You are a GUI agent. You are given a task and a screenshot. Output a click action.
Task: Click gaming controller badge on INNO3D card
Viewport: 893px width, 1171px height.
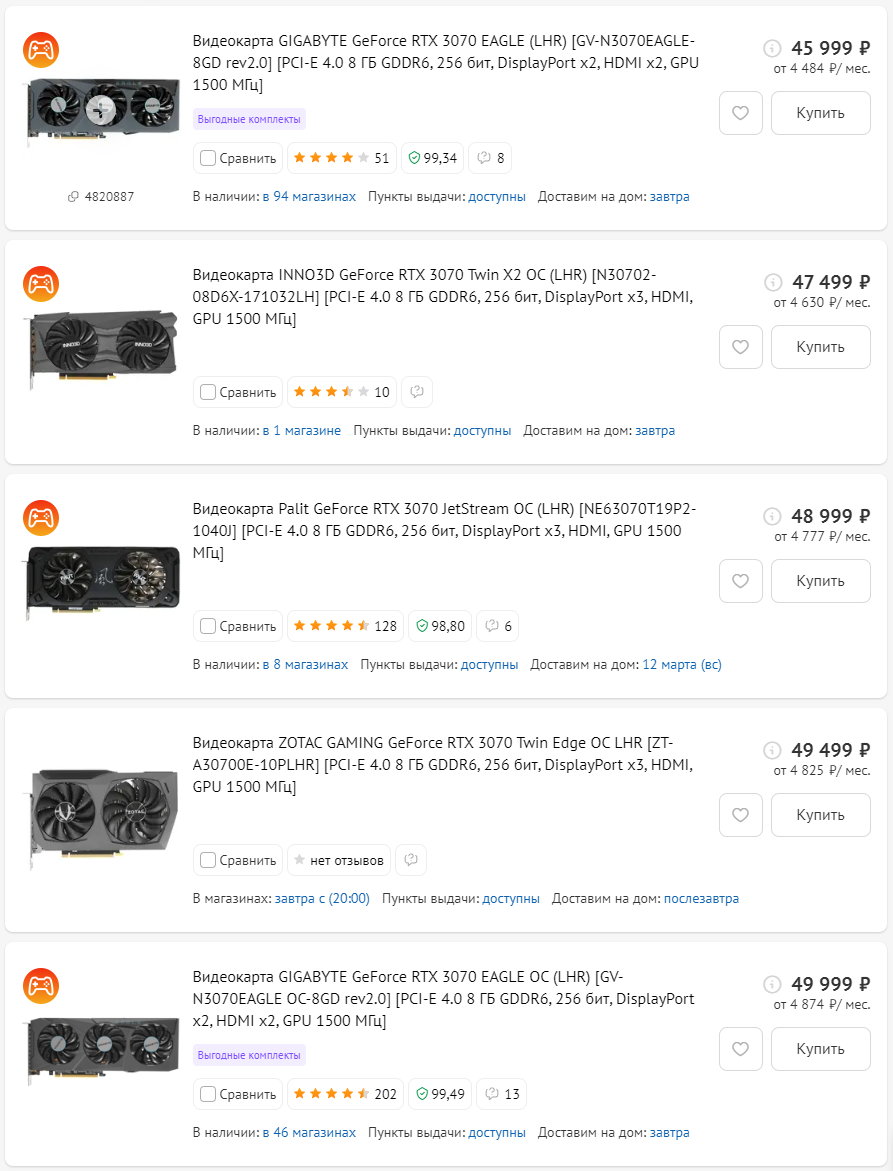tap(41, 283)
